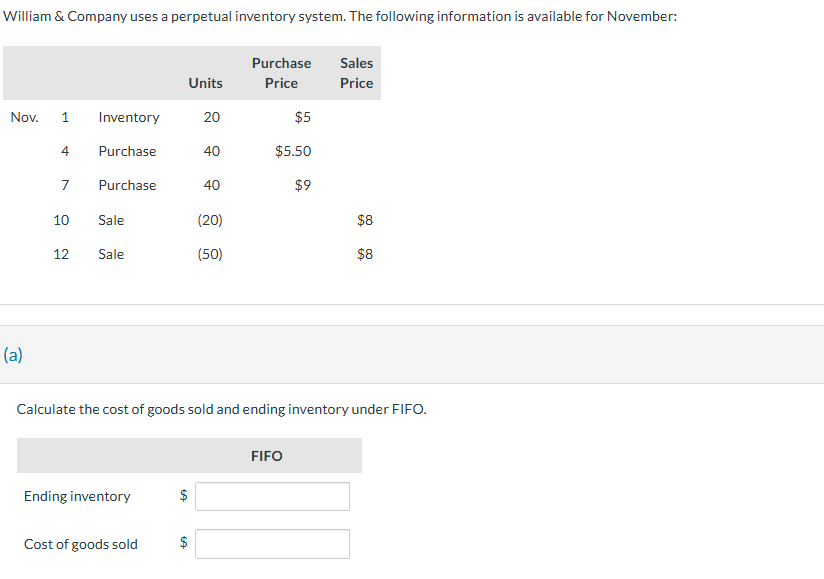Click the dollar sign beside Ending inventory
This screenshot has height=579, width=824.
click(x=183, y=495)
